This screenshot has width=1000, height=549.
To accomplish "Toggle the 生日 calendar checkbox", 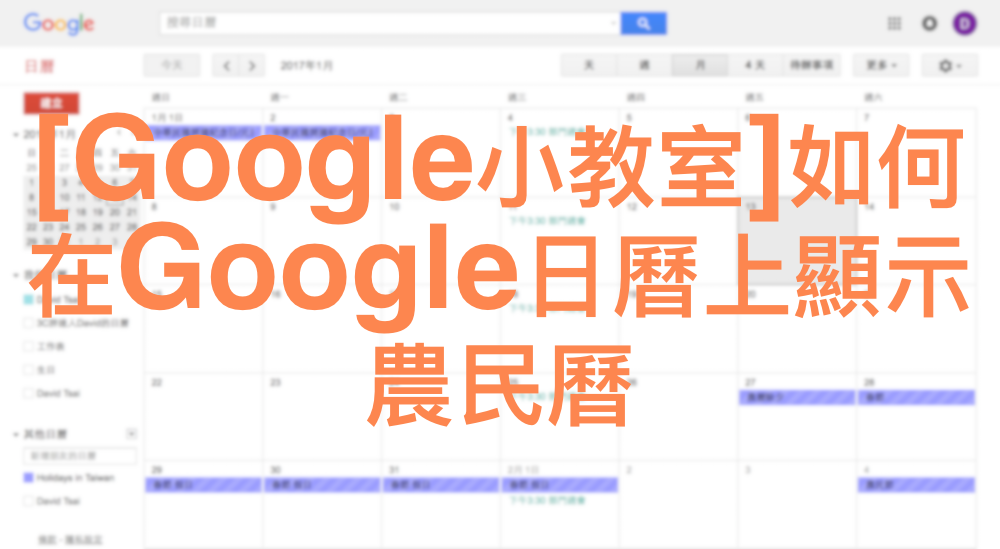I will [x=28, y=370].
